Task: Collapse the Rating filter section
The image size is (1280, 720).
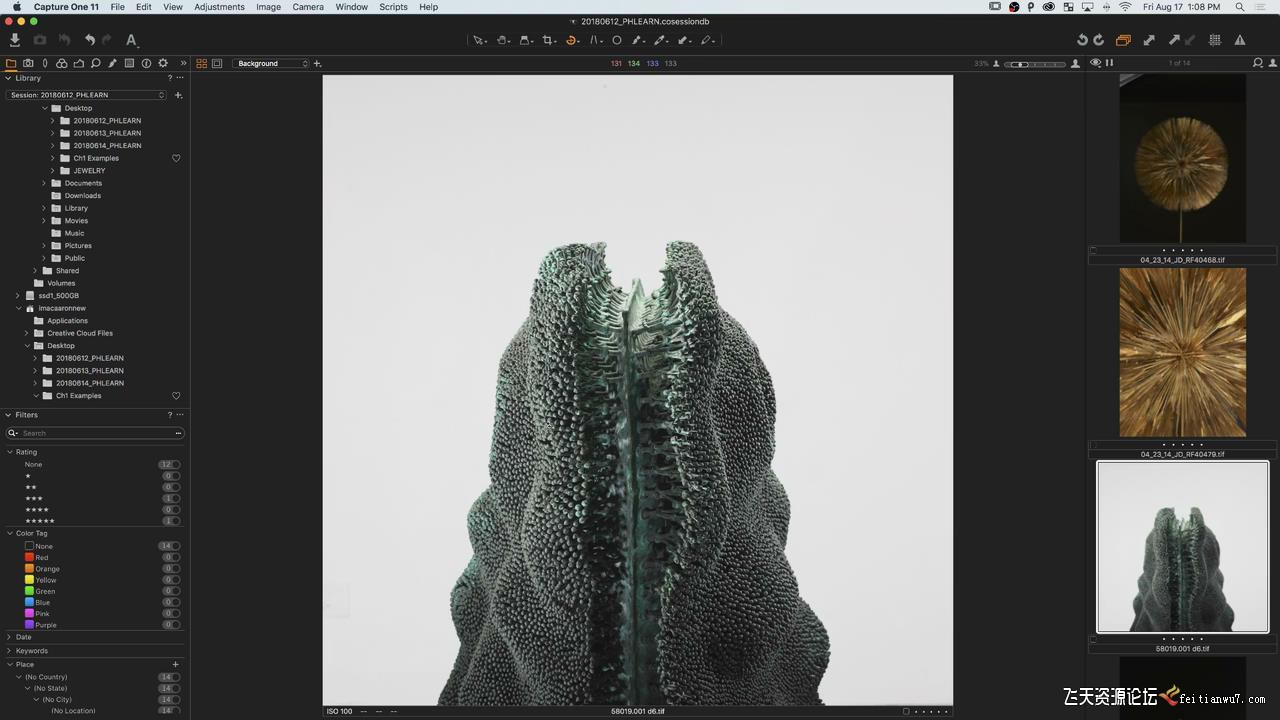Action: click(x=9, y=452)
